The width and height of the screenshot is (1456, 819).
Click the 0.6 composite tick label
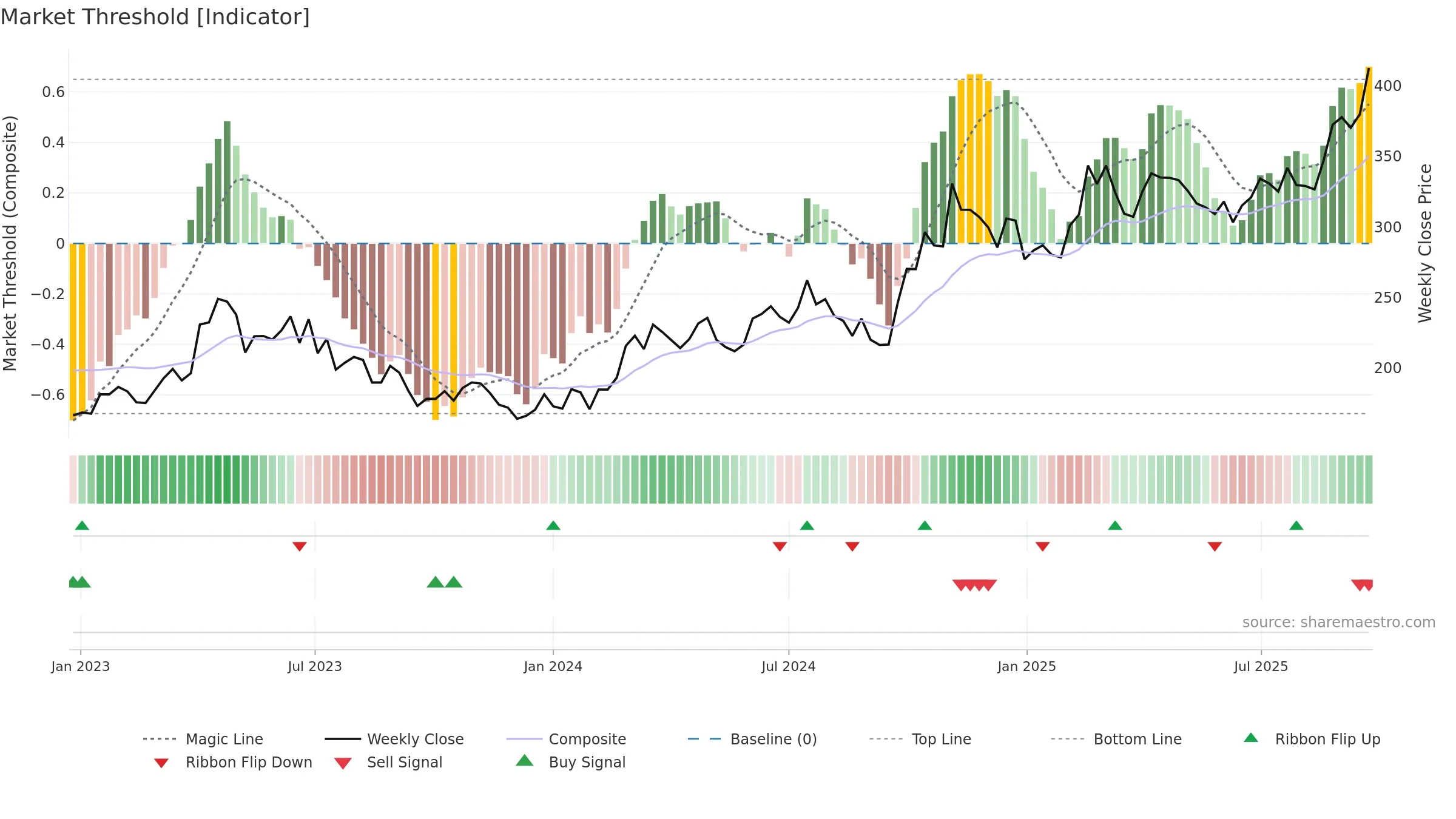[x=53, y=92]
